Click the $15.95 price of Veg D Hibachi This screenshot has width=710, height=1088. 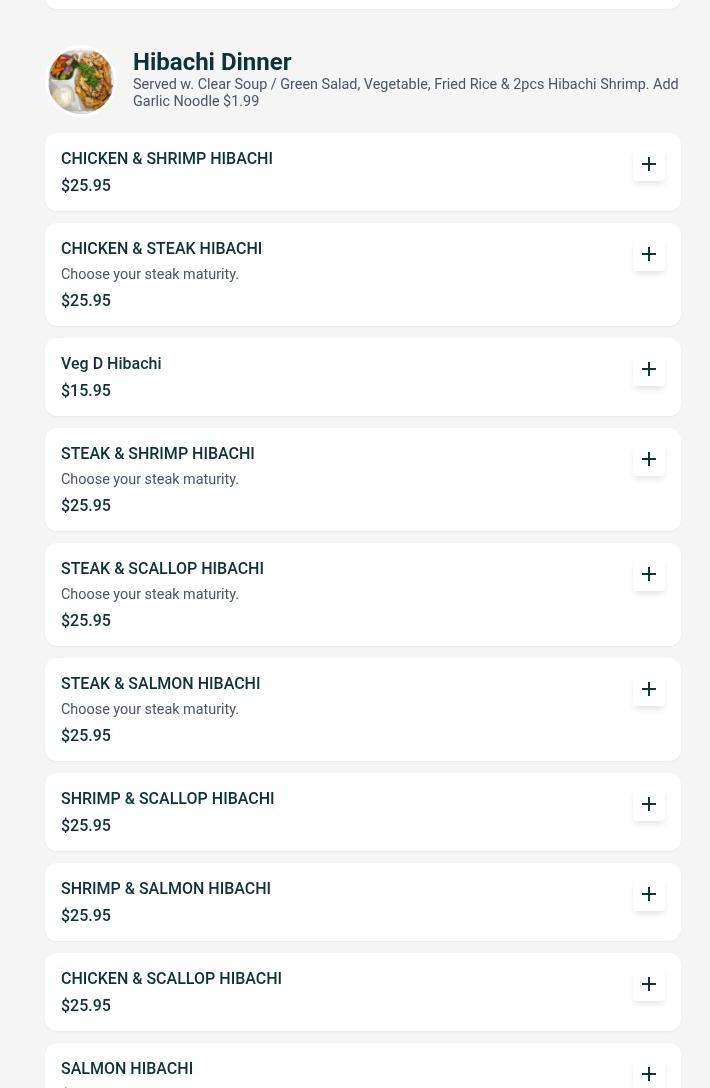click(86, 391)
